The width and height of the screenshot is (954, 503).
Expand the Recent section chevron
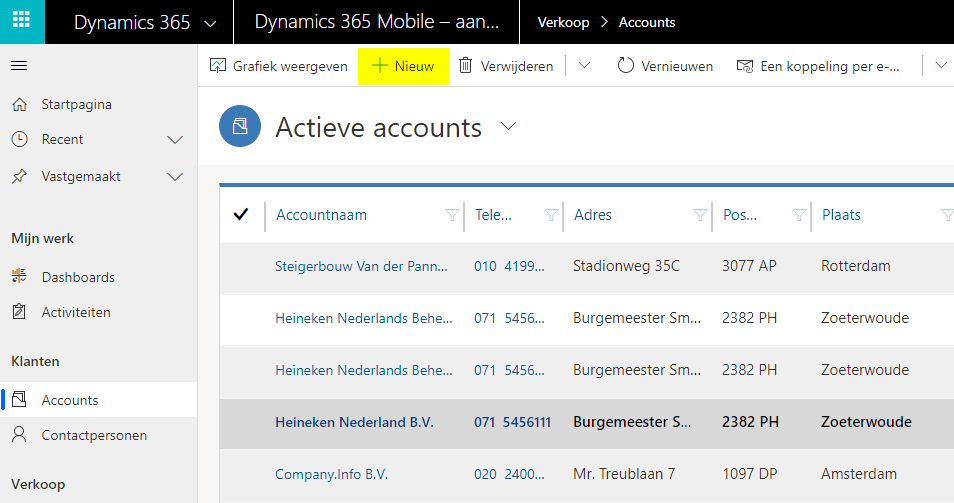tap(175, 140)
